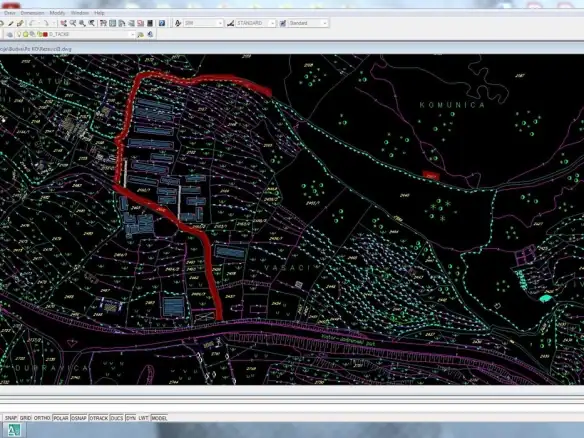Click the Zoom Previous icon

click(91, 23)
